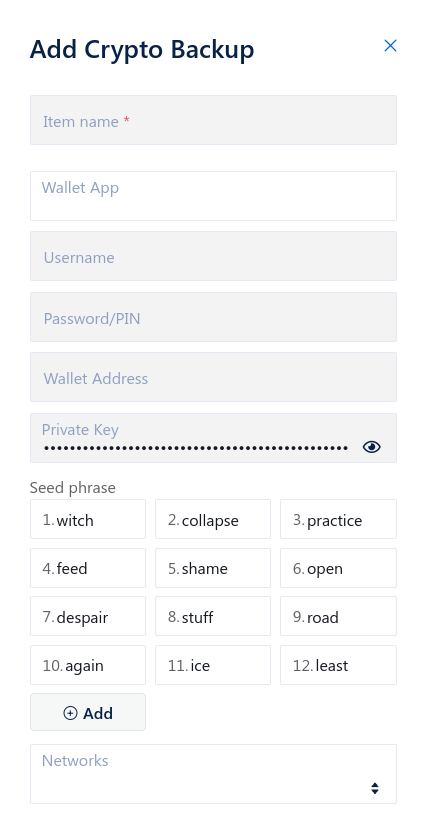Edit seed word 2 collapse
The width and height of the screenshot is (424, 815).
[213, 519]
